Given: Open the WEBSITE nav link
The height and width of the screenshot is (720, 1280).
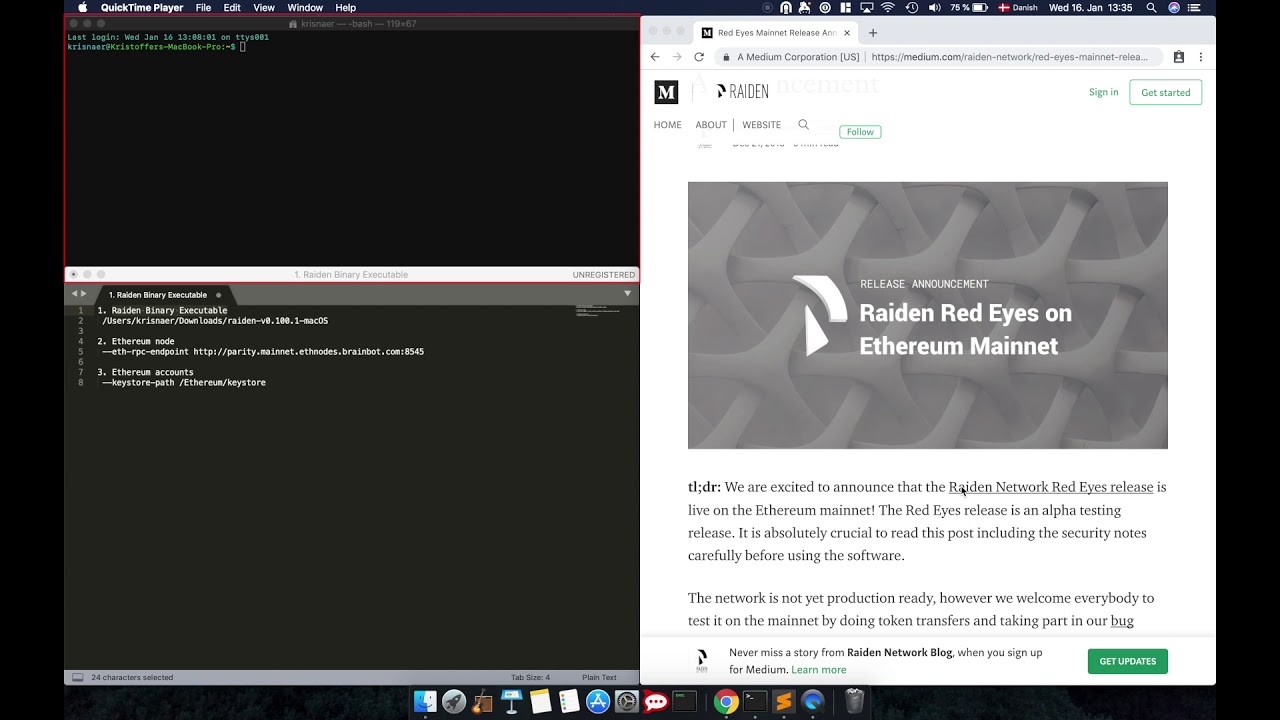Looking at the screenshot, I should point(761,125).
